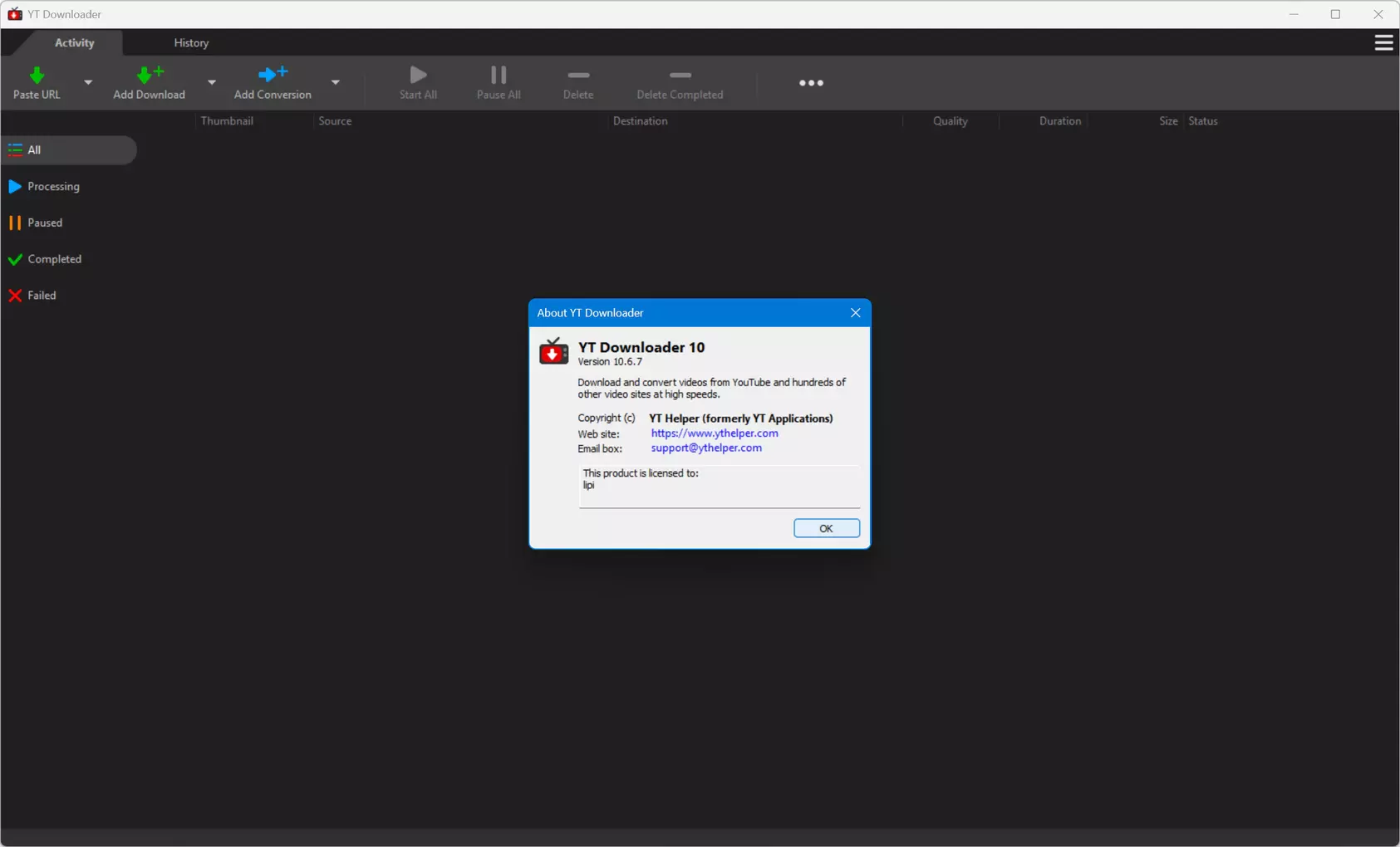Click the licensed-to name 'lipi'

coord(588,486)
